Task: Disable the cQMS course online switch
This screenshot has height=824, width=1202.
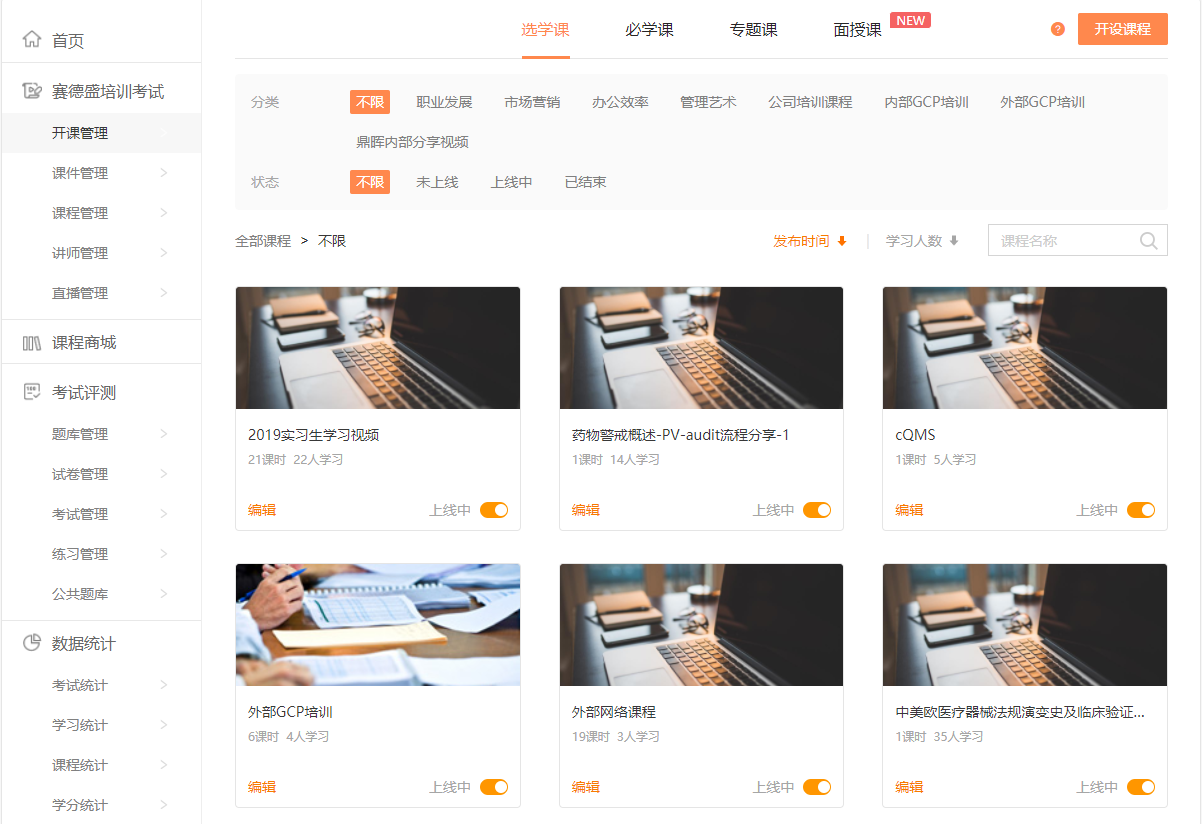Action: click(1141, 510)
